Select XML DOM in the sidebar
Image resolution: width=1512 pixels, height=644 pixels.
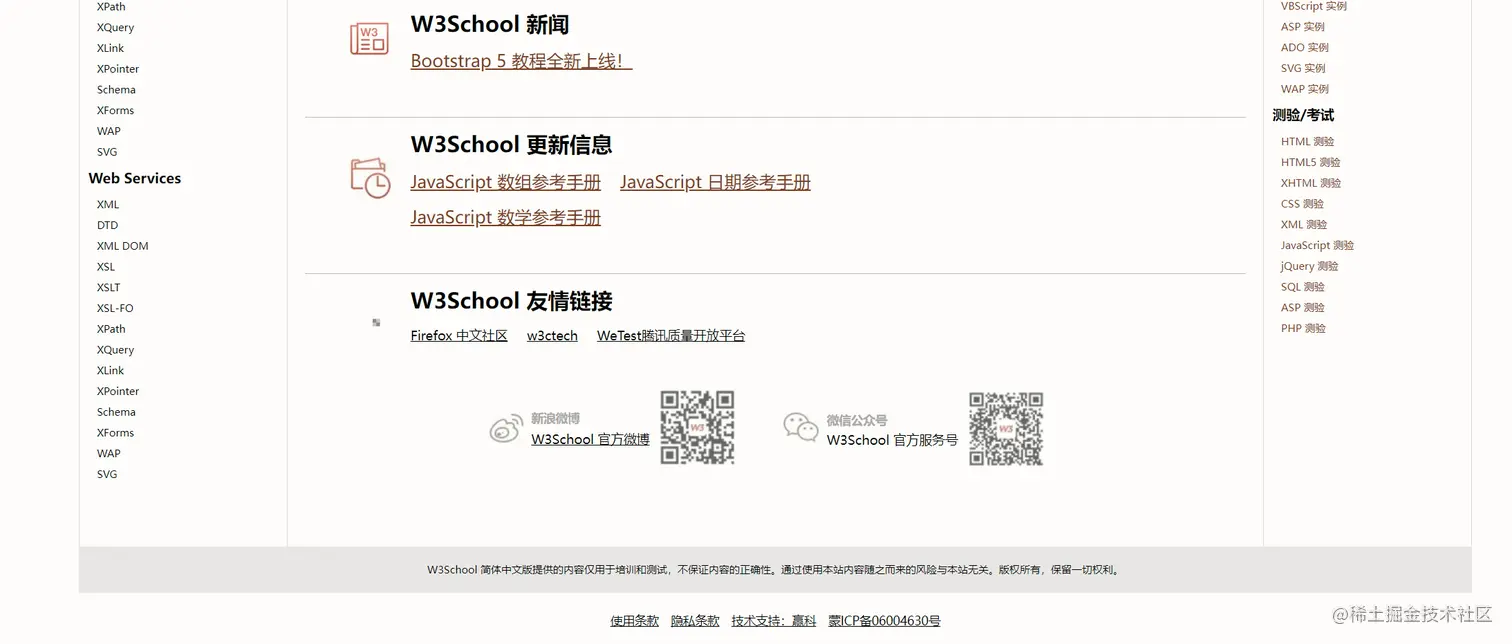pyautogui.click(x=122, y=245)
